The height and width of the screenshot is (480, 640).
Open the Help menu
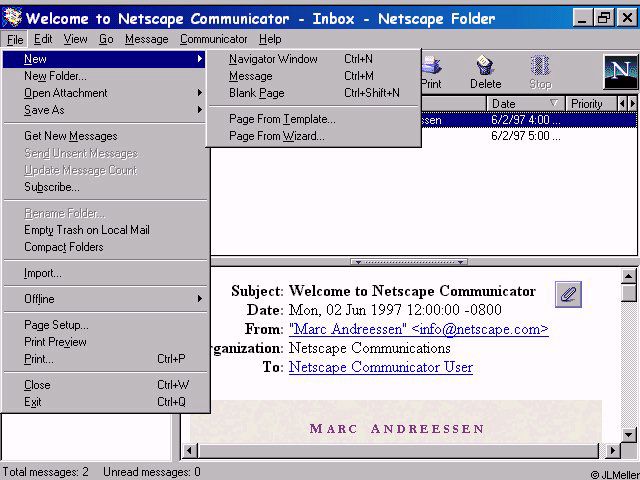click(x=270, y=39)
